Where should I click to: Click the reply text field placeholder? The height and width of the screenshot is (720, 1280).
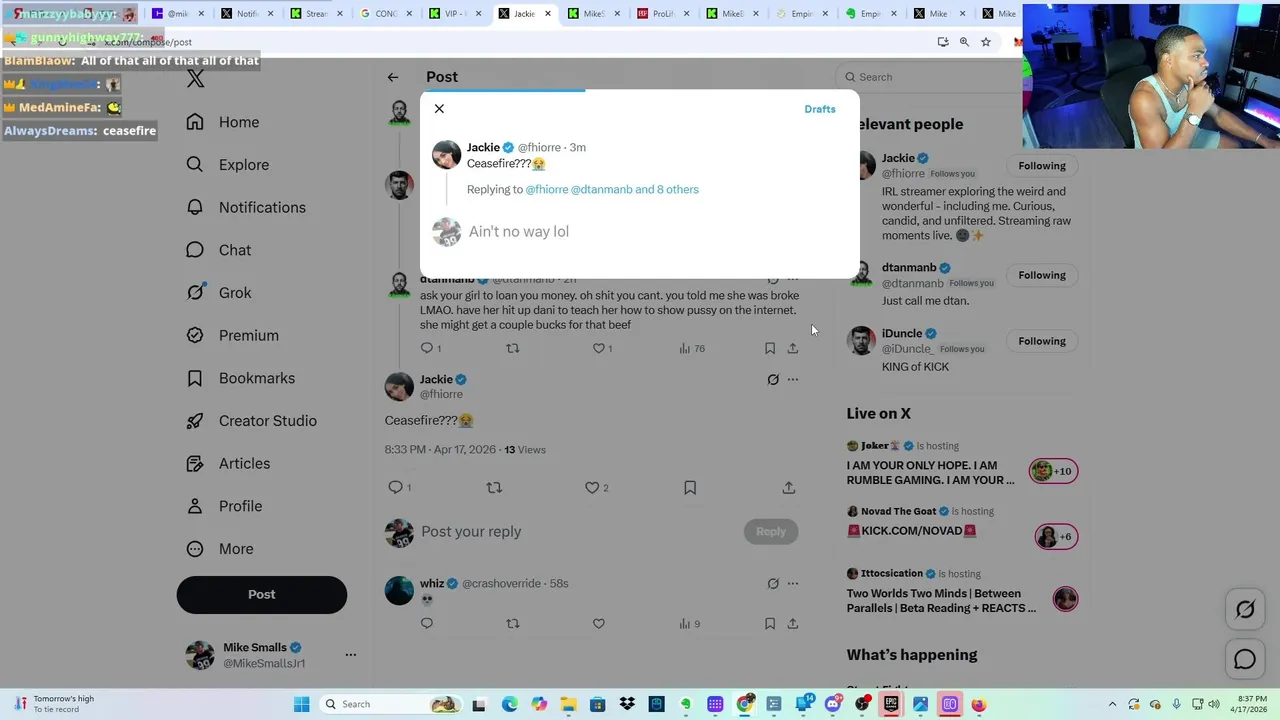point(519,231)
